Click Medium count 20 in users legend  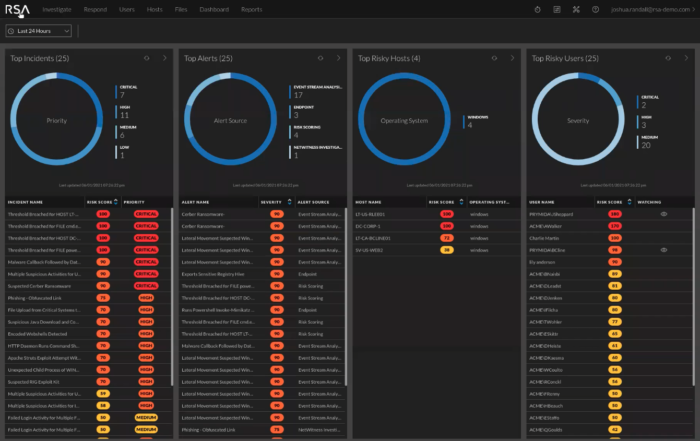click(646, 145)
